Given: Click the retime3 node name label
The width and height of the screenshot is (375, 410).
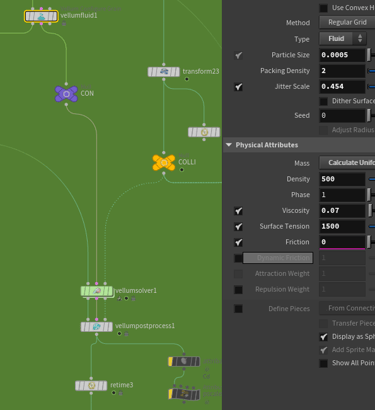Looking at the screenshot, I should 122,385.
